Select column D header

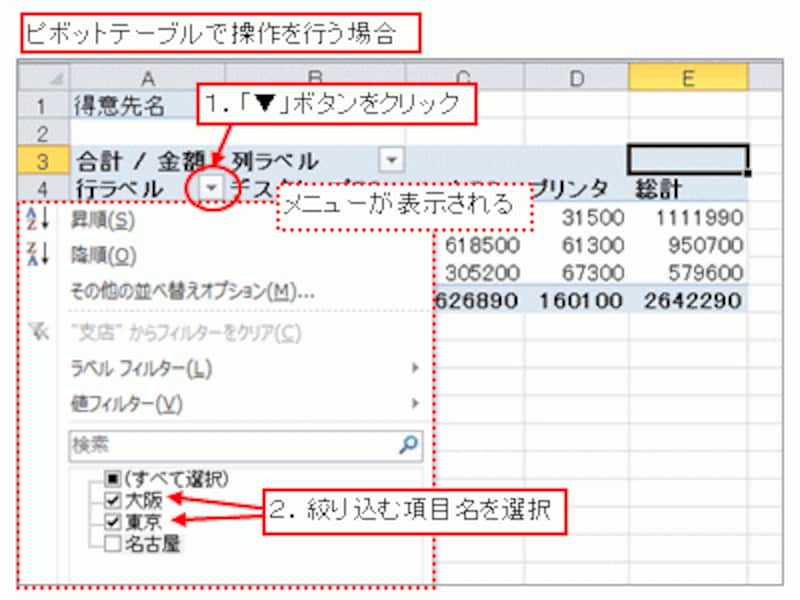coord(577,78)
